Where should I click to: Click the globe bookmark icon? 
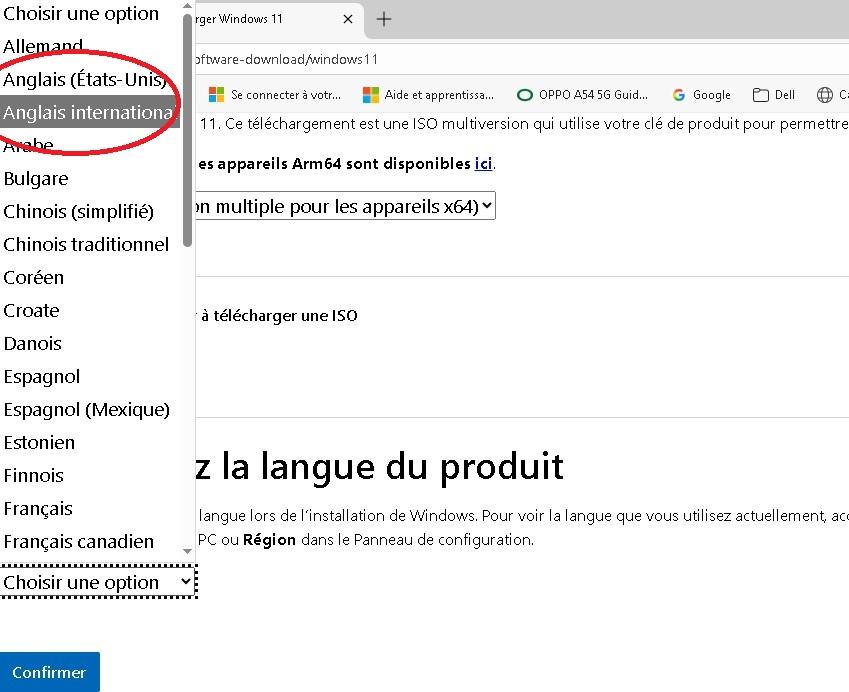click(x=825, y=95)
